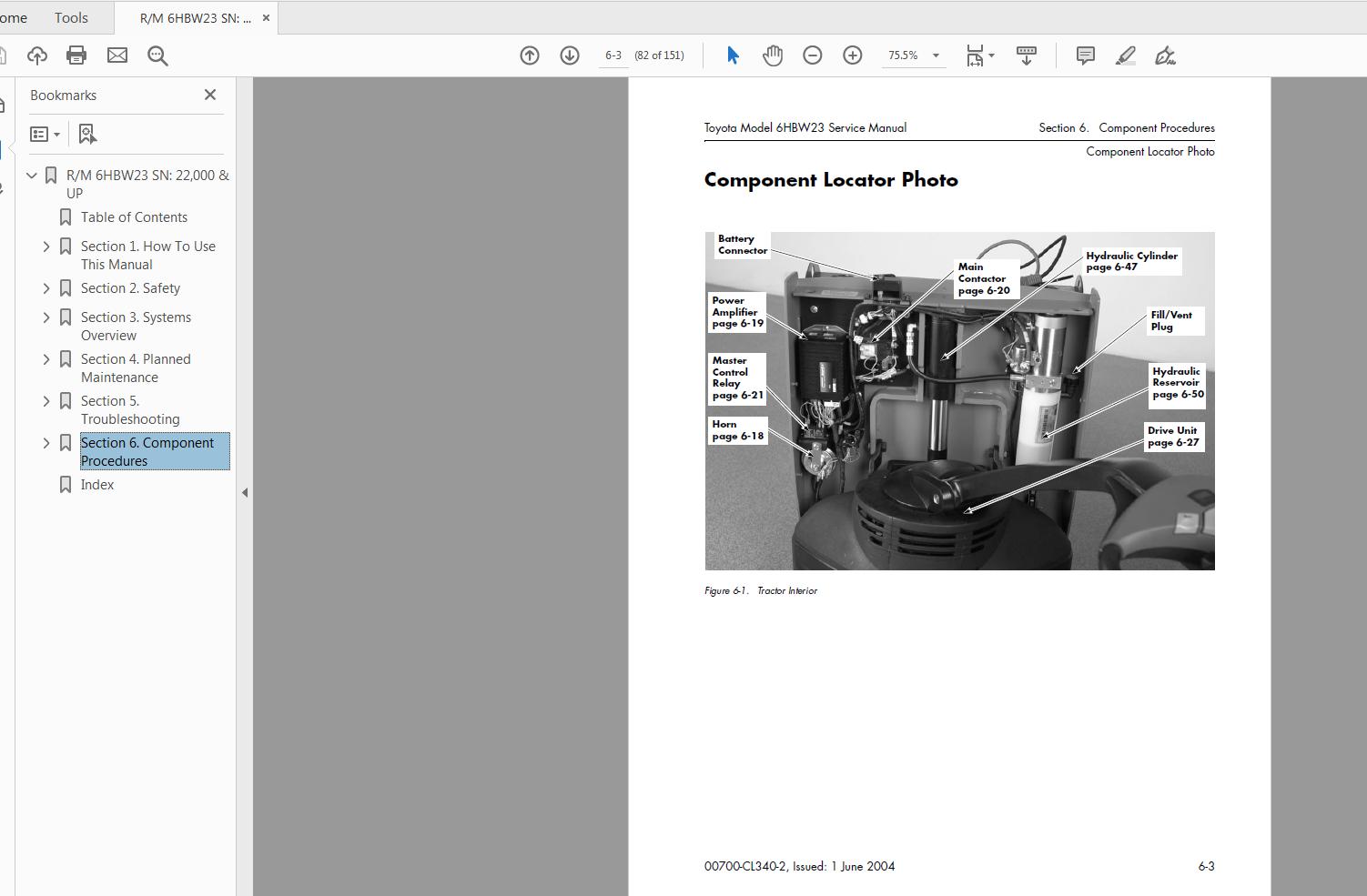Image resolution: width=1367 pixels, height=896 pixels.
Task: Switch to the Tools tab
Action: tap(70, 17)
